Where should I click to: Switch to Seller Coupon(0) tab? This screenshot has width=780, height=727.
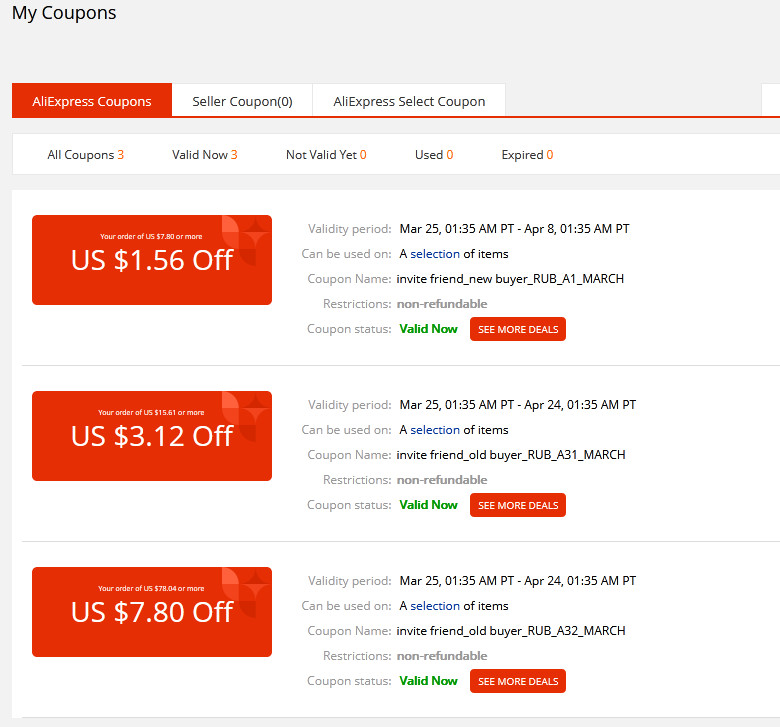click(x=242, y=101)
